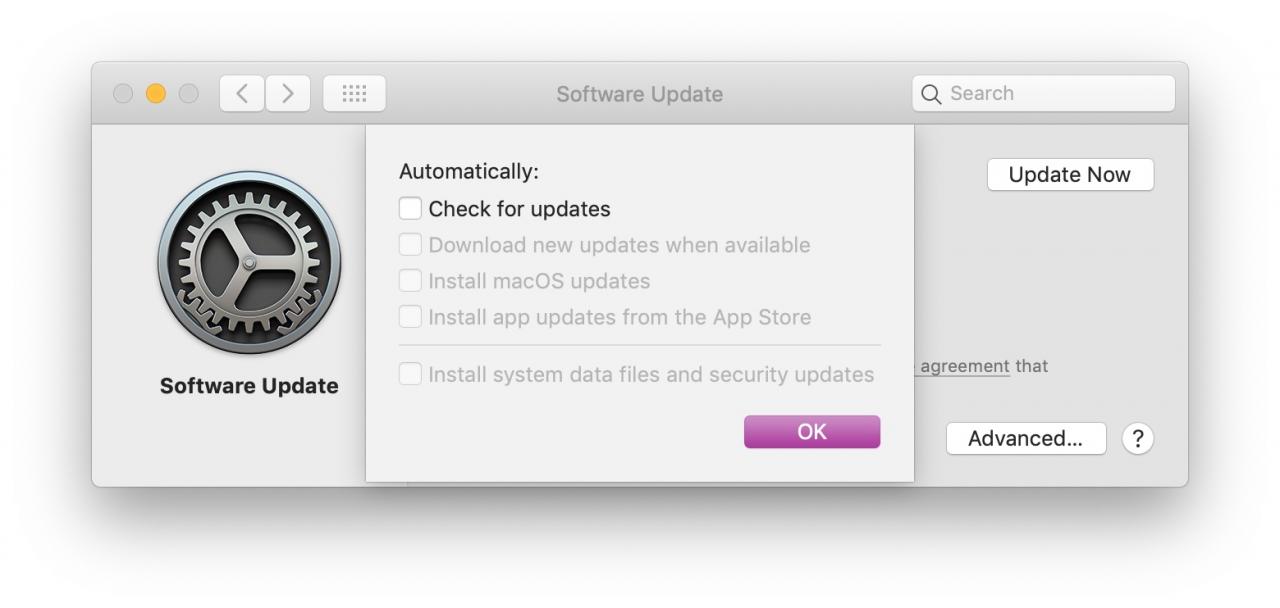Screen dimensions: 1280x608
Task: Click the Software Update gear icon
Action: [249, 262]
